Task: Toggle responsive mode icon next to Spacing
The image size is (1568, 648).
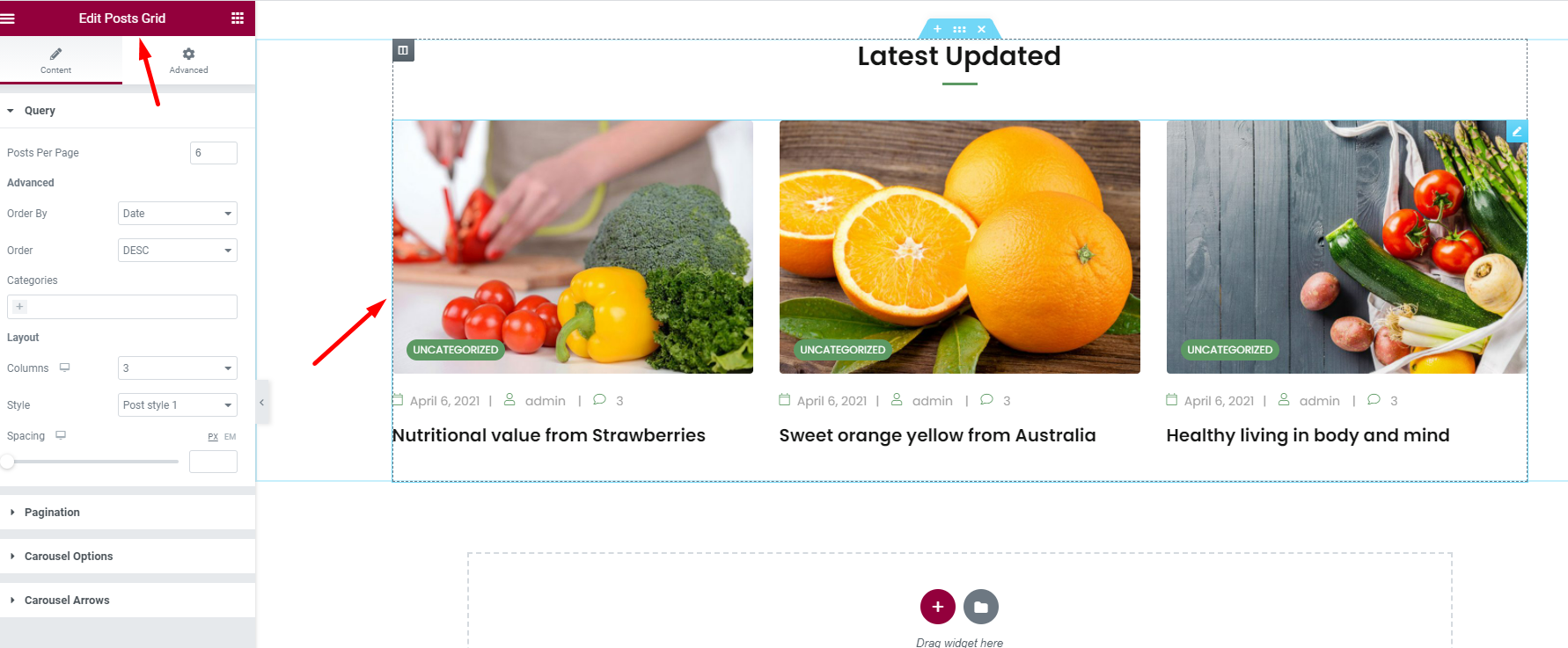Action: coord(61,435)
